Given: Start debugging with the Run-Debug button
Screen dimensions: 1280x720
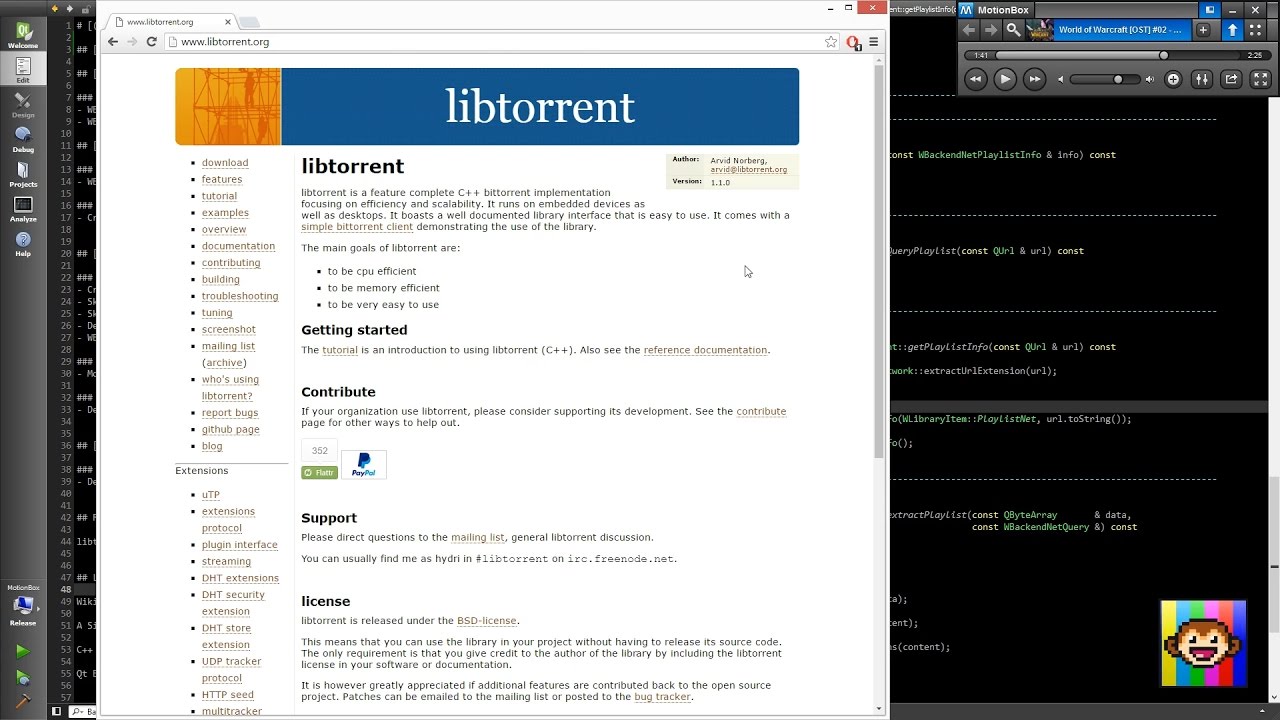Looking at the screenshot, I should [x=23, y=678].
